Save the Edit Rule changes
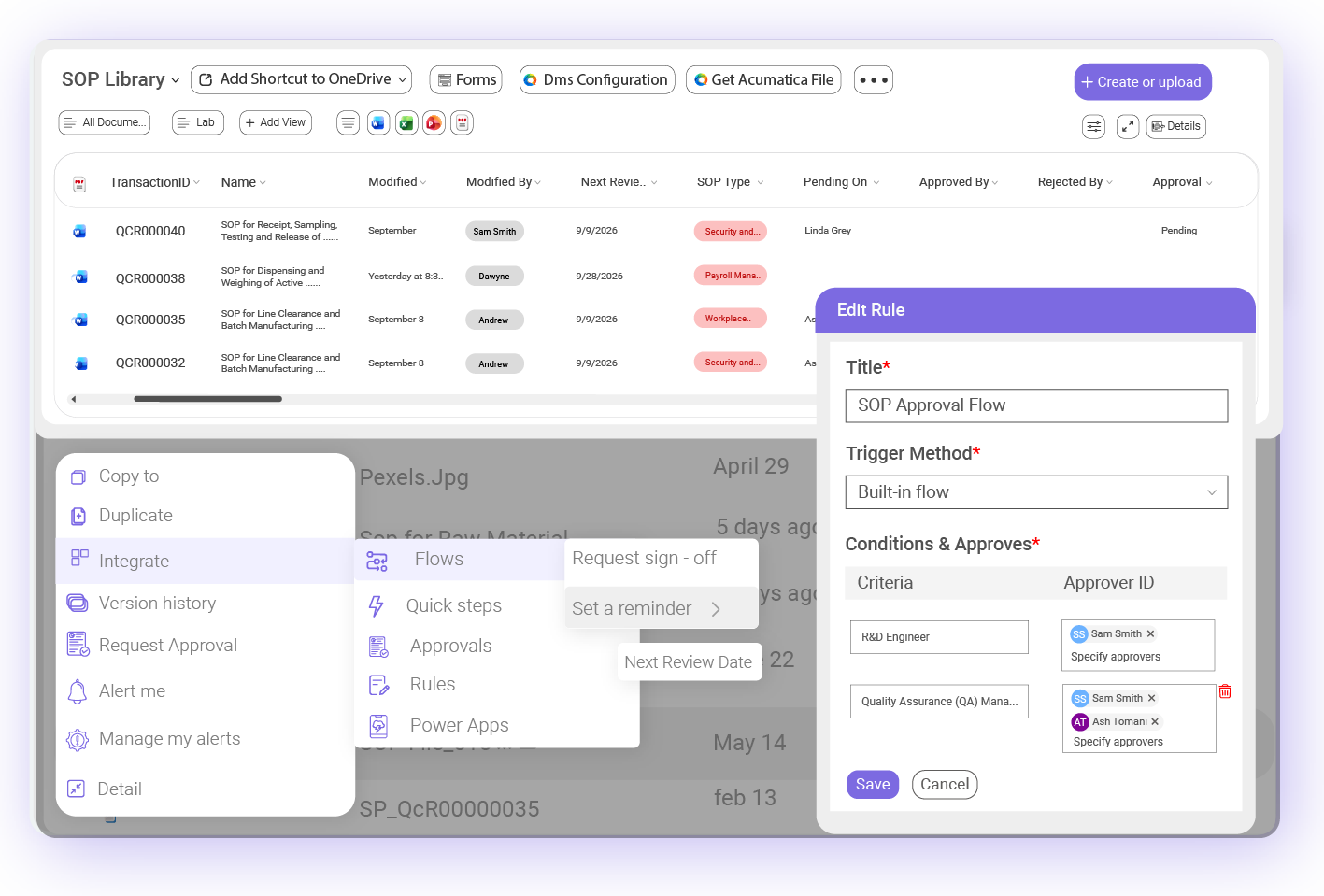The image size is (1324, 896). click(x=873, y=785)
